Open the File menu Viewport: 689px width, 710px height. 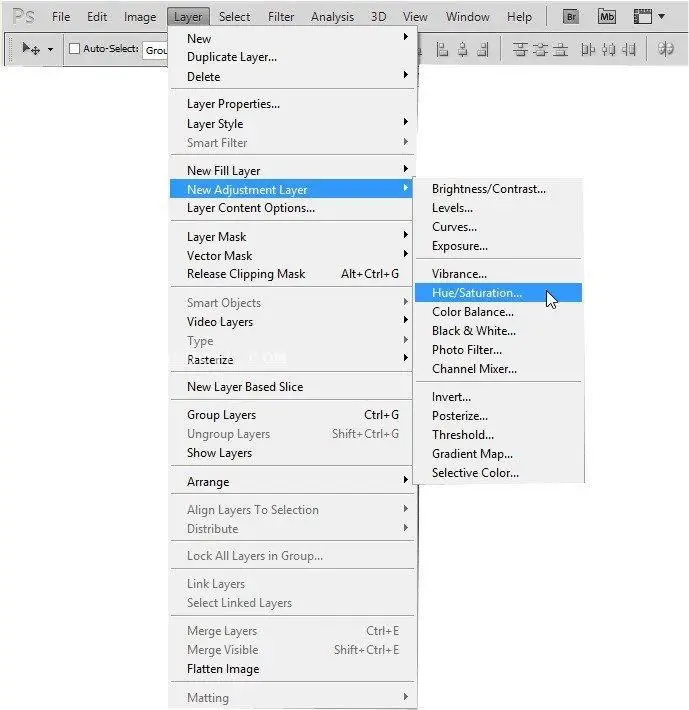coord(61,17)
